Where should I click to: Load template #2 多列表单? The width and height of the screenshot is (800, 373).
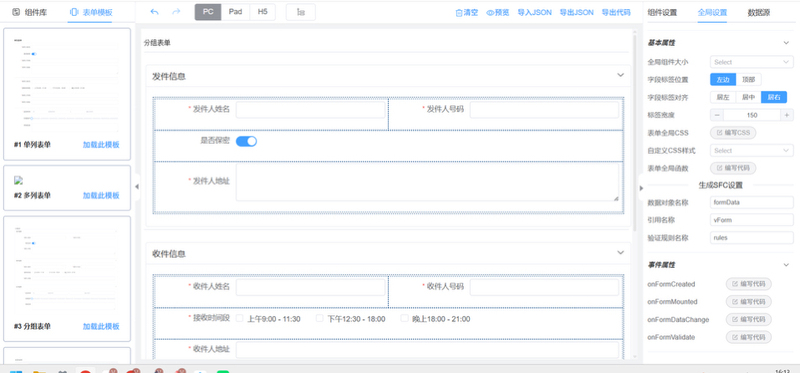click(101, 196)
